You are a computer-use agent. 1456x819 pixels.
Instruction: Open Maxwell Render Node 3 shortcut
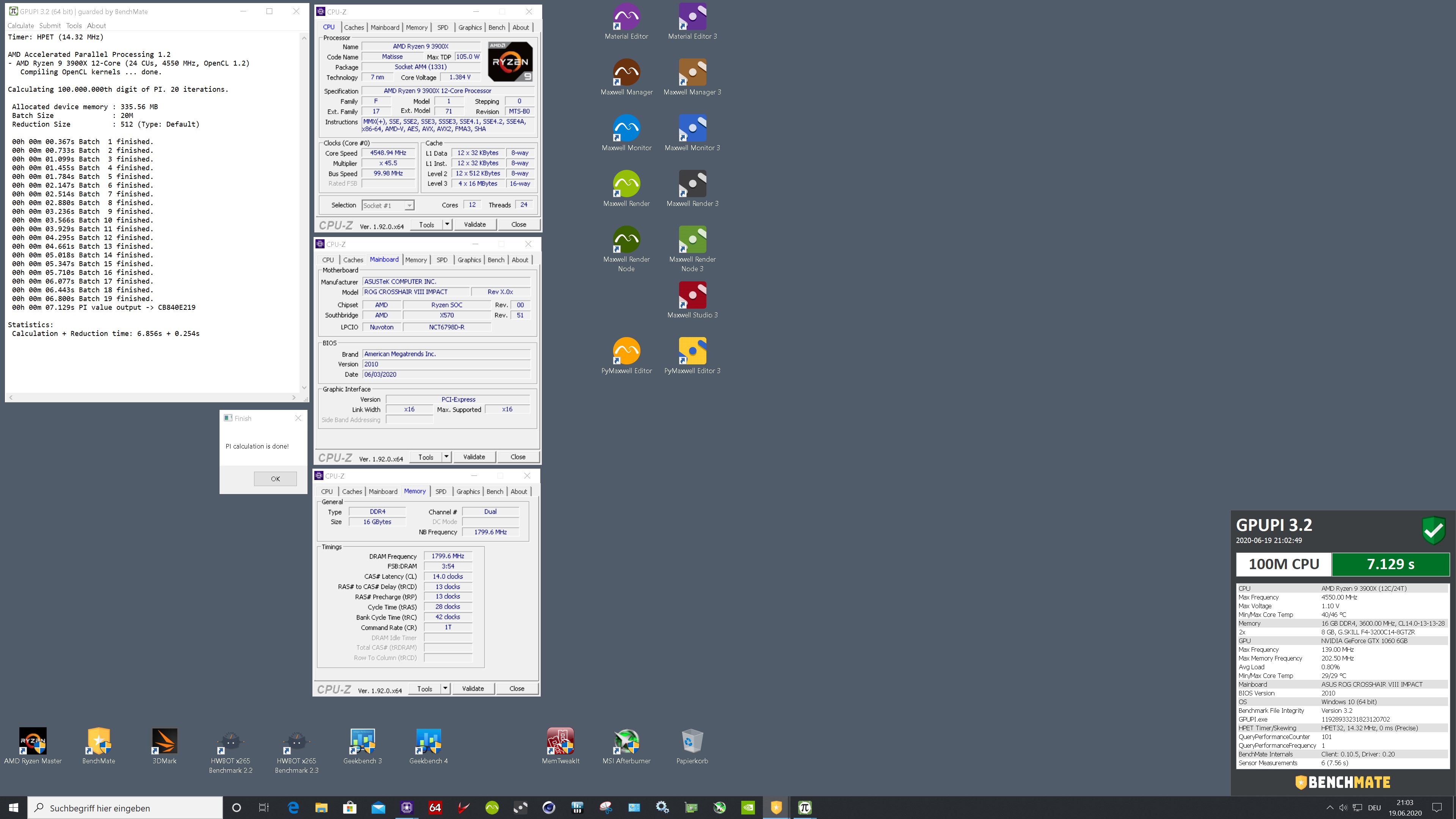pyautogui.click(x=692, y=249)
